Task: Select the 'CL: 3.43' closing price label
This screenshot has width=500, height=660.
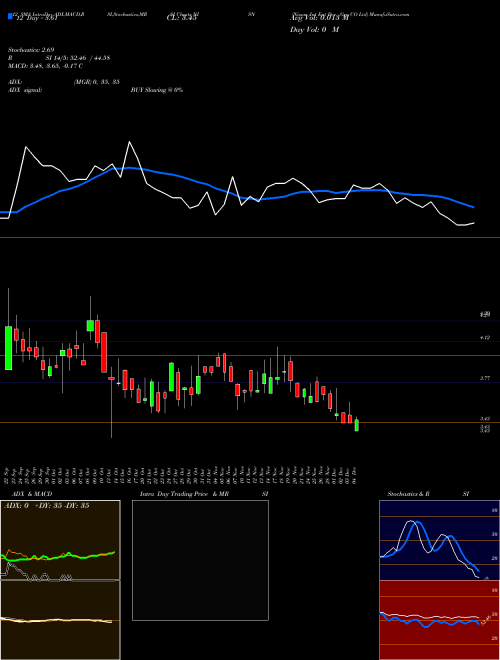Action: tap(182, 18)
